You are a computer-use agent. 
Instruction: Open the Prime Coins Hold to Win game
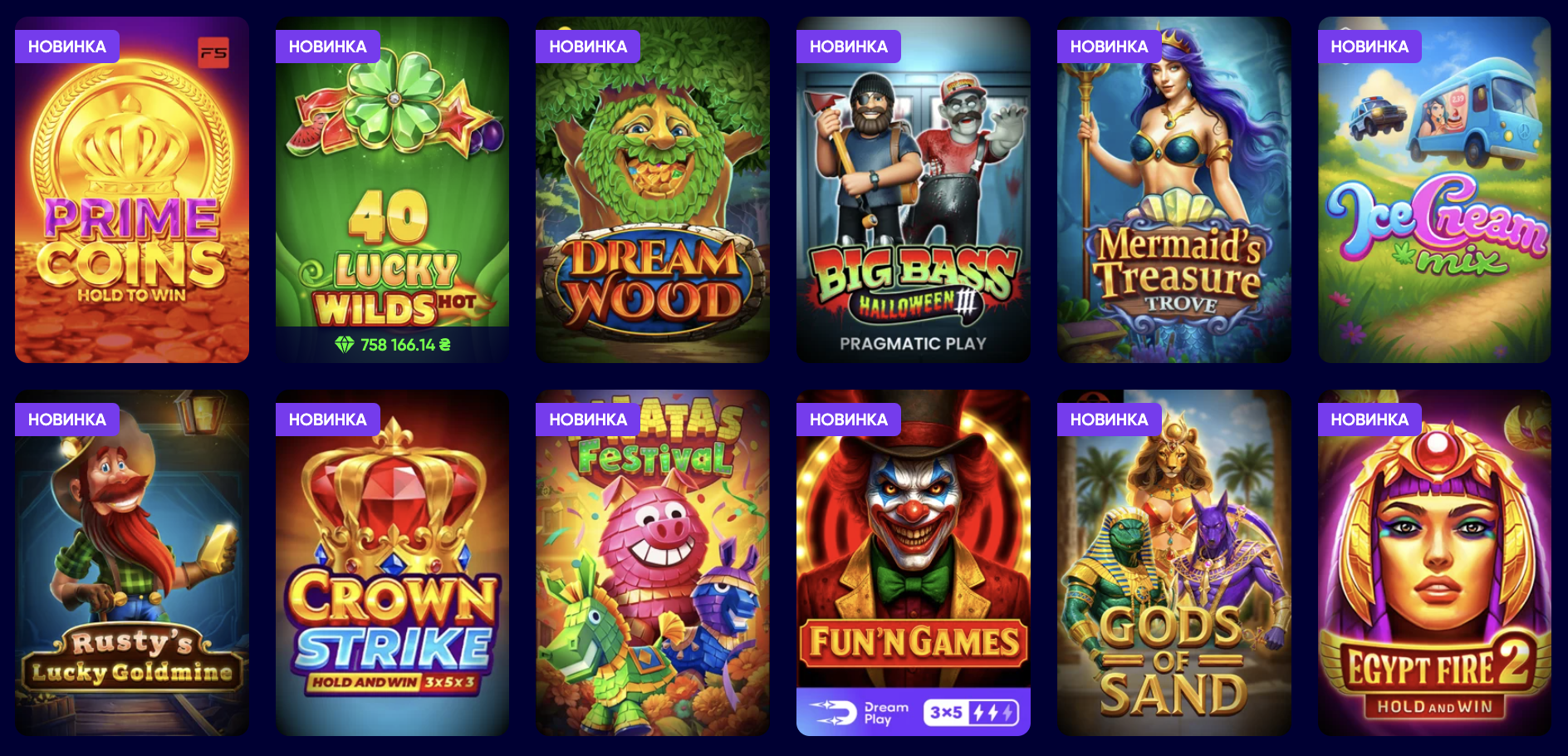point(132,189)
